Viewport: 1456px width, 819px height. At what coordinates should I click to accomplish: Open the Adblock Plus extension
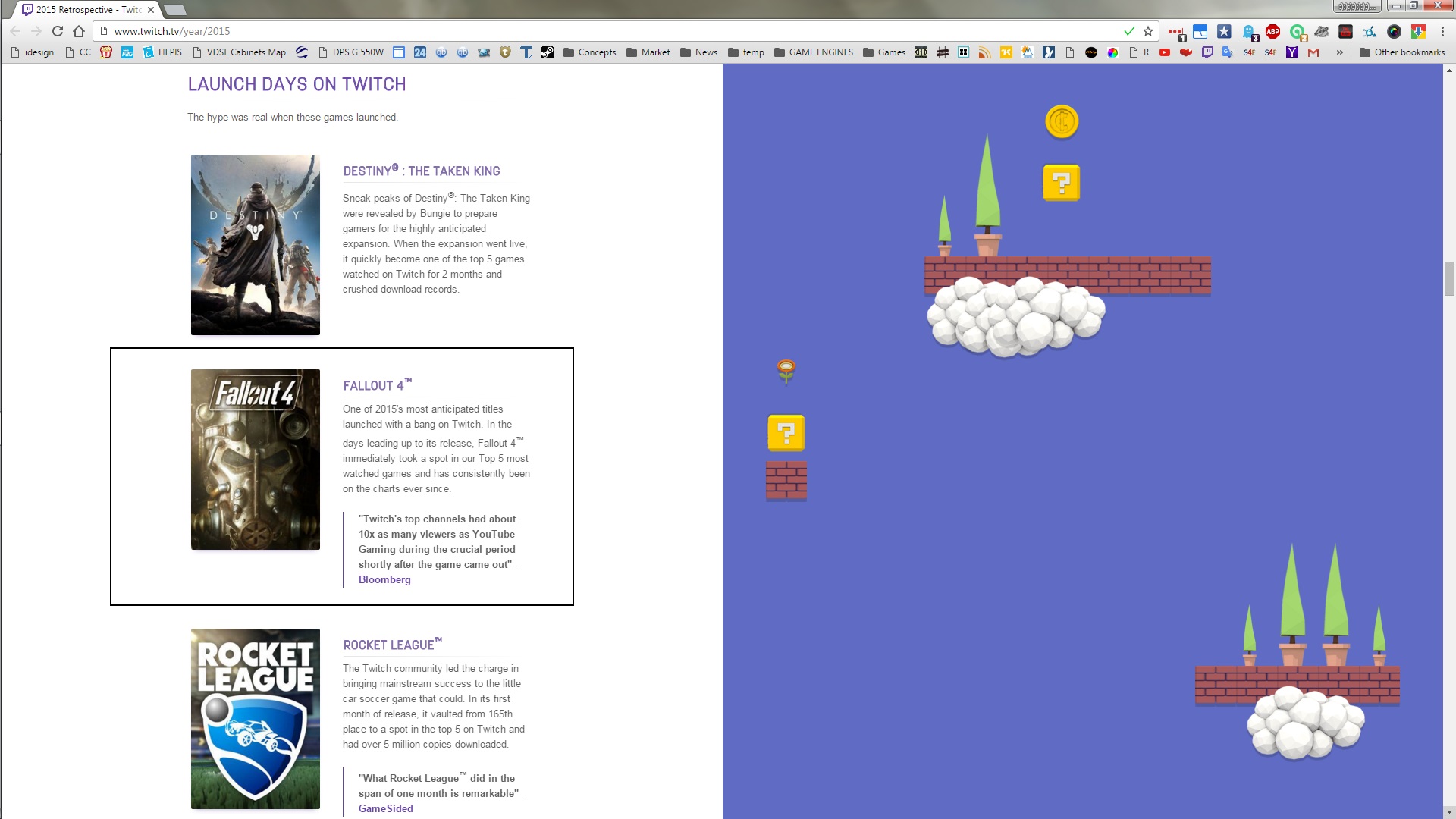(x=1272, y=31)
